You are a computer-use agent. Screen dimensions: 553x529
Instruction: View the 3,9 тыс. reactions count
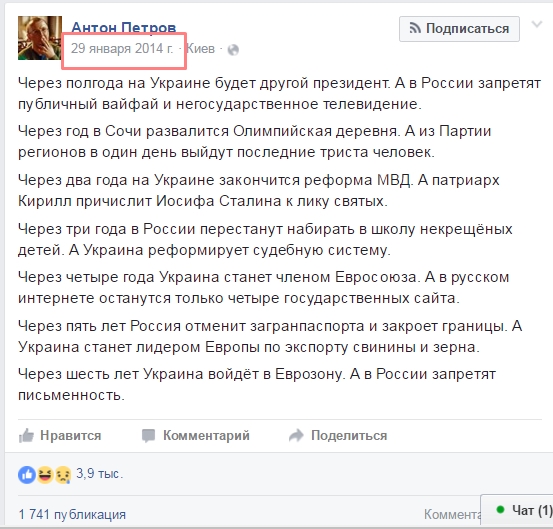[x=99, y=474]
